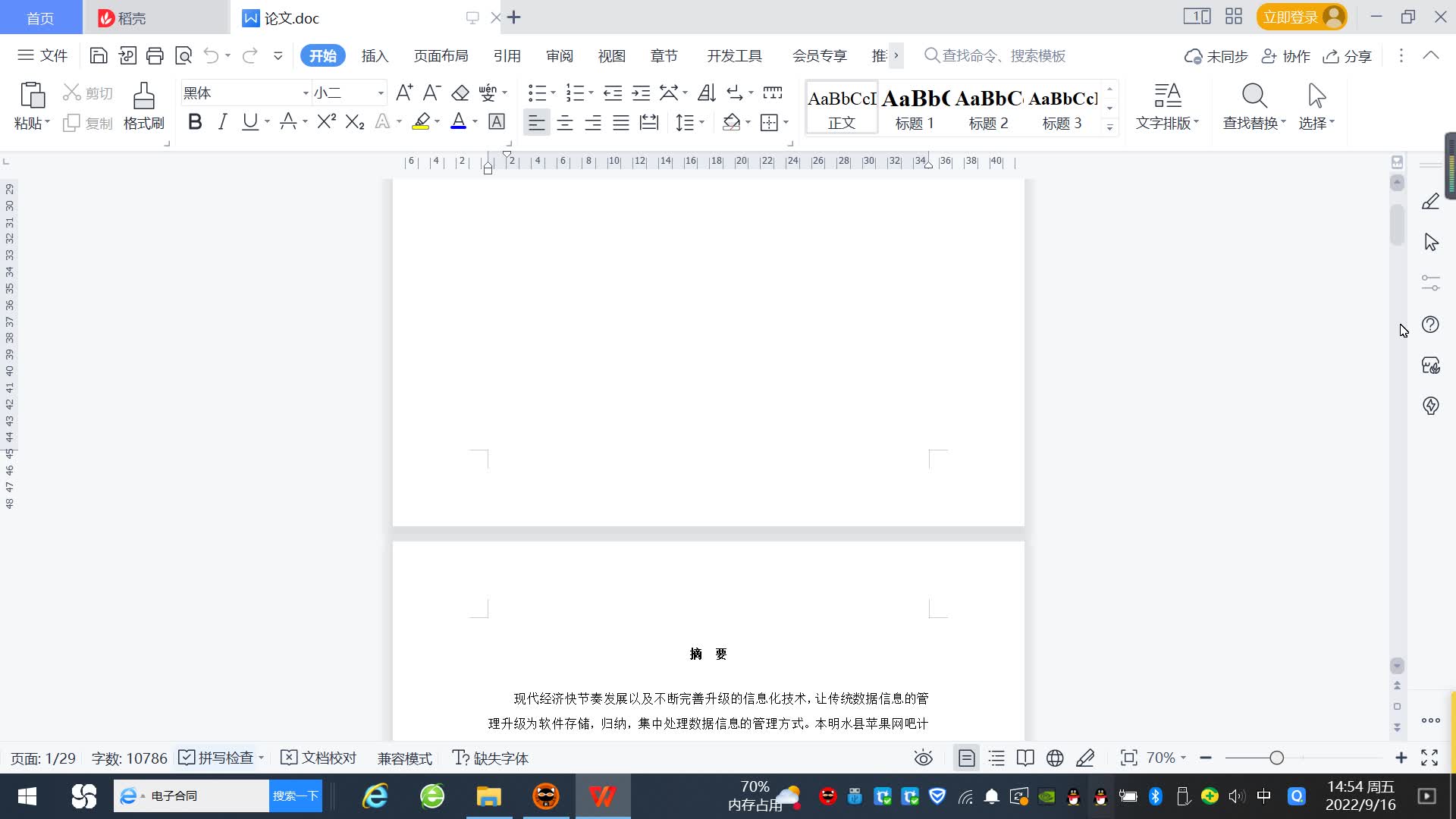Viewport: 1456px width, 819px height.
Task: Select center alignment
Action: [564, 121]
